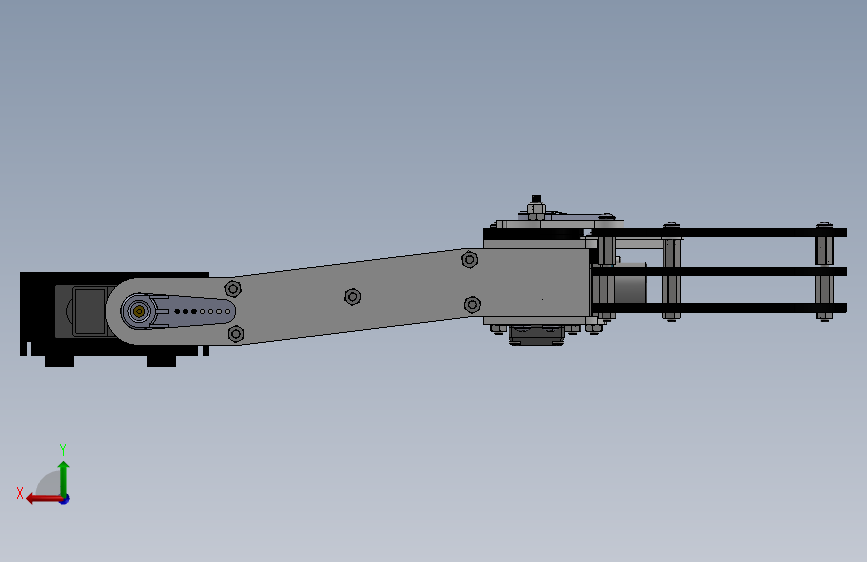Select the bolt on top of the gearbox

pos(536,208)
